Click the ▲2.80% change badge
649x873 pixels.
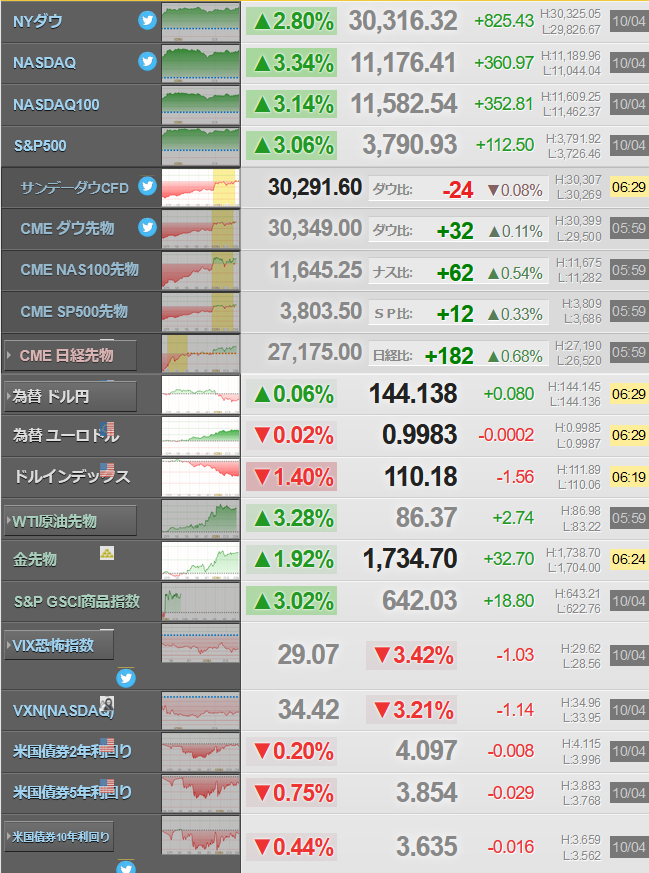[292, 22]
